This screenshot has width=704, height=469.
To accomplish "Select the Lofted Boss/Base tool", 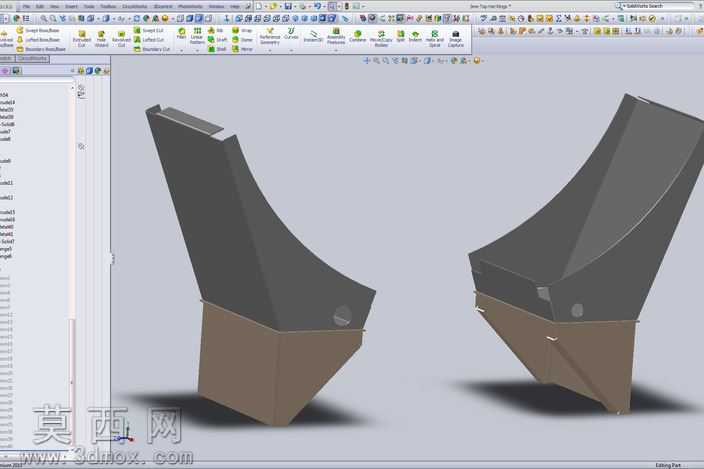I will click(38, 39).
